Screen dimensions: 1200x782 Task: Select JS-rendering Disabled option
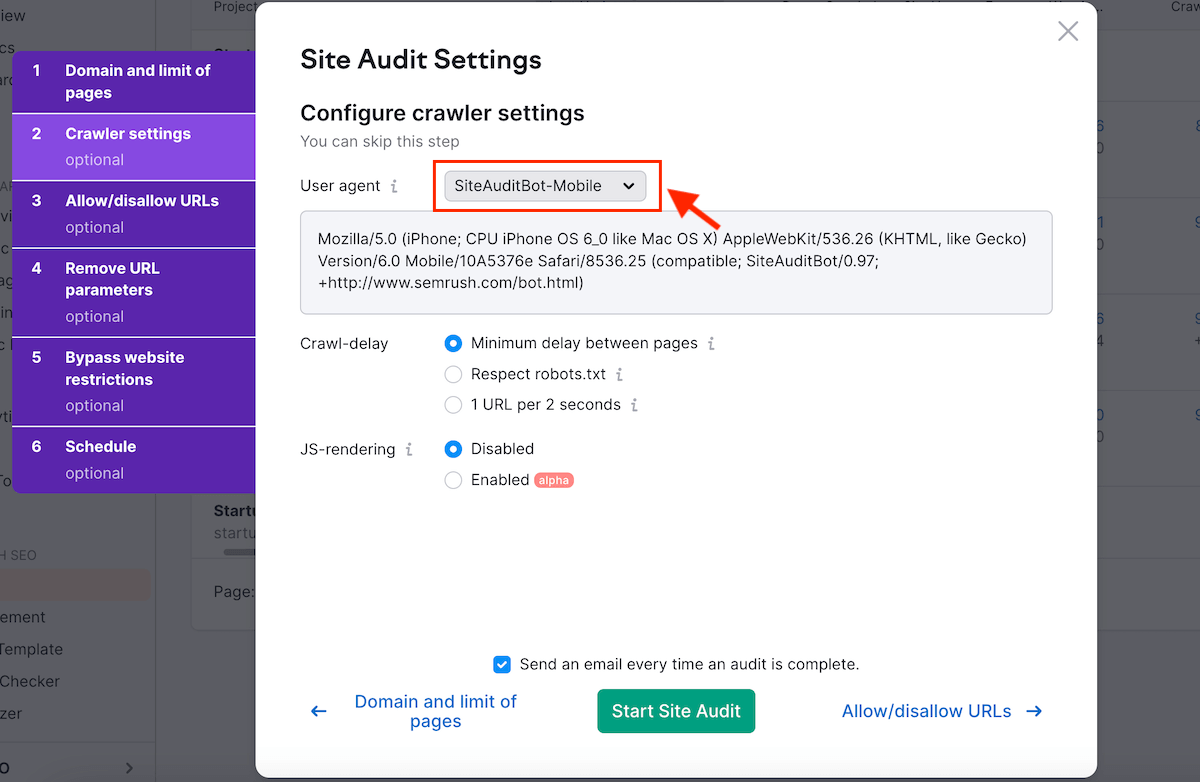point(453,450)
